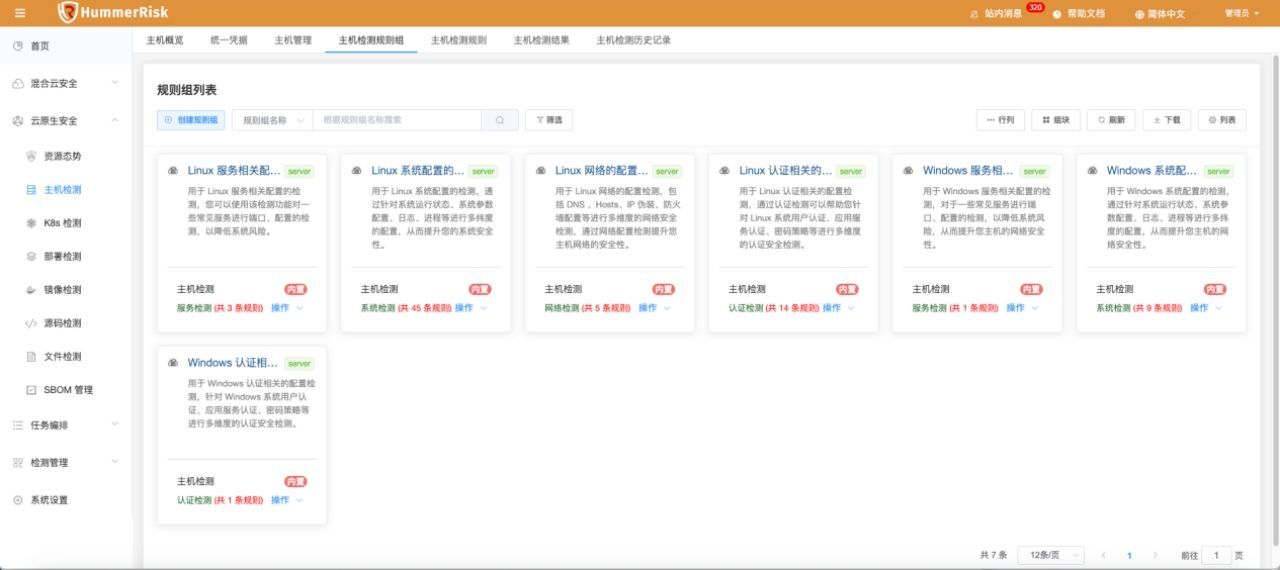This screenshot has height=570, width=1280.
Task: Click the 筛选 filter button
Action: point(549,120)
